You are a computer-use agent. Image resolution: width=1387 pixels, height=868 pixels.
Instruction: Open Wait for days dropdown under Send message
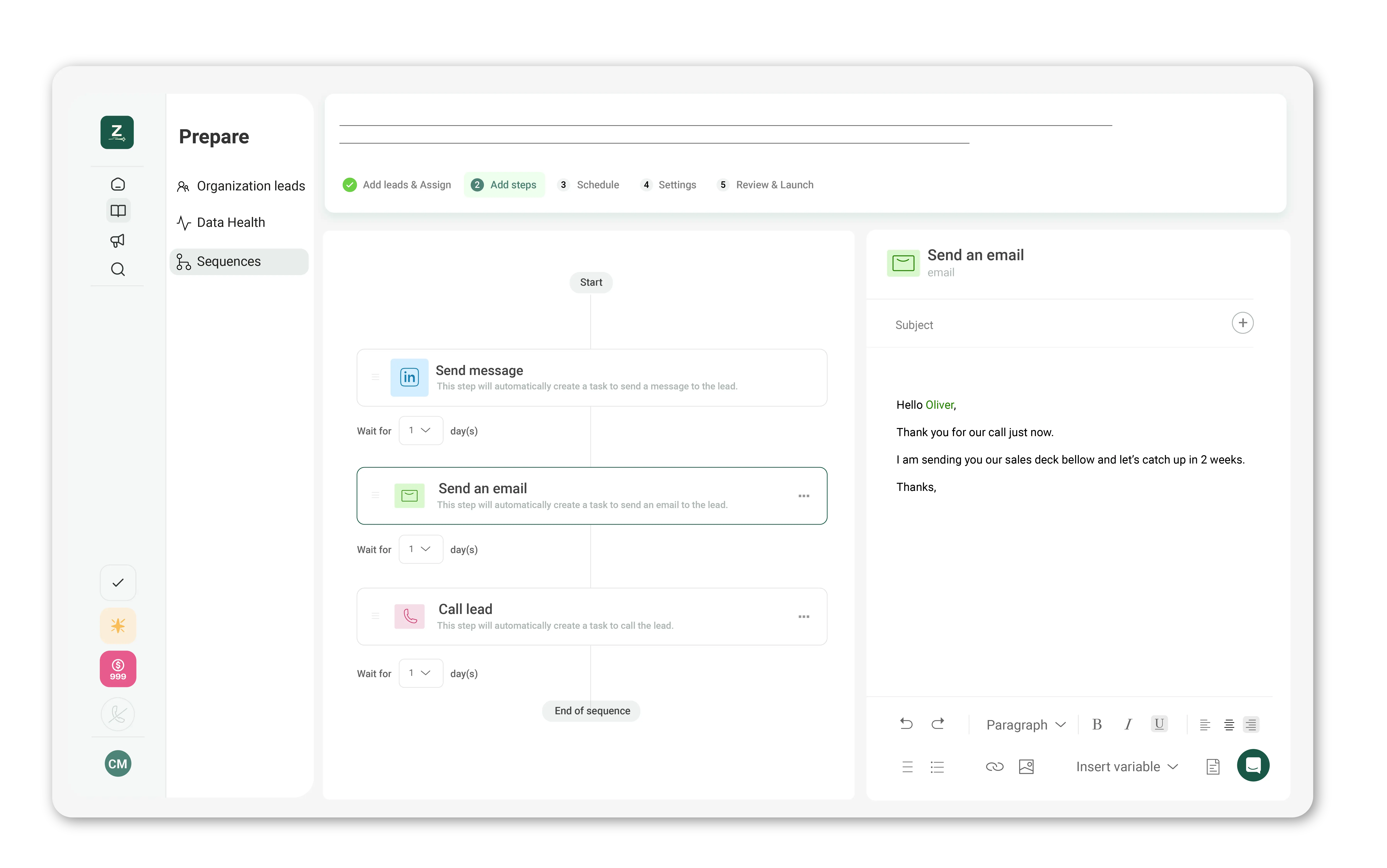coord(420,431)
